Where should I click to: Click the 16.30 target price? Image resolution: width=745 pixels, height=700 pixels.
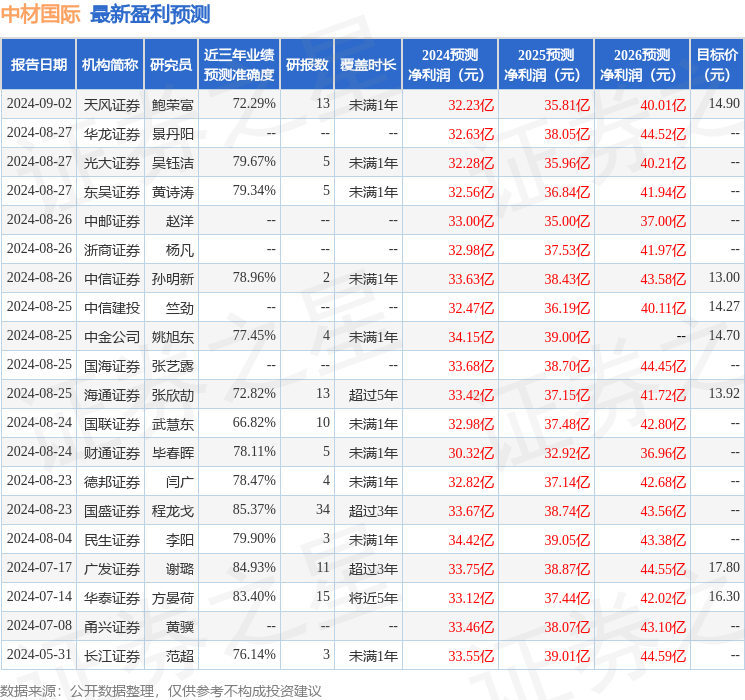(x=724, y=596)
